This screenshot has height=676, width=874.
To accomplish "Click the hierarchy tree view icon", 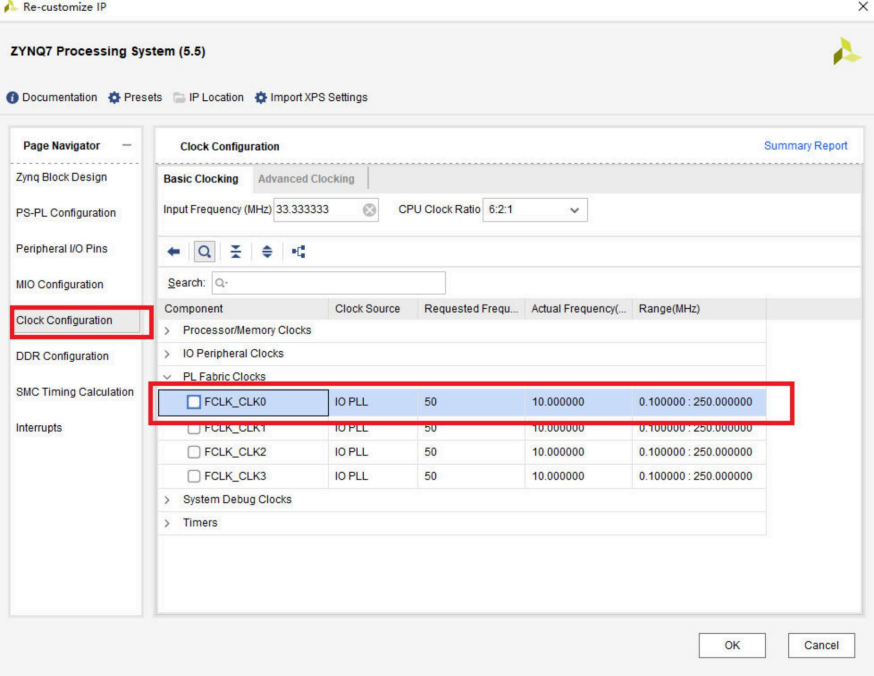I will 298,252.
